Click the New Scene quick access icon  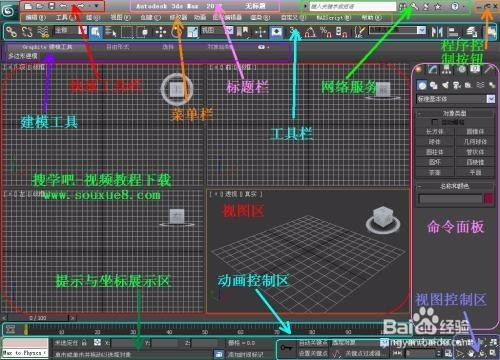(28, 6)
